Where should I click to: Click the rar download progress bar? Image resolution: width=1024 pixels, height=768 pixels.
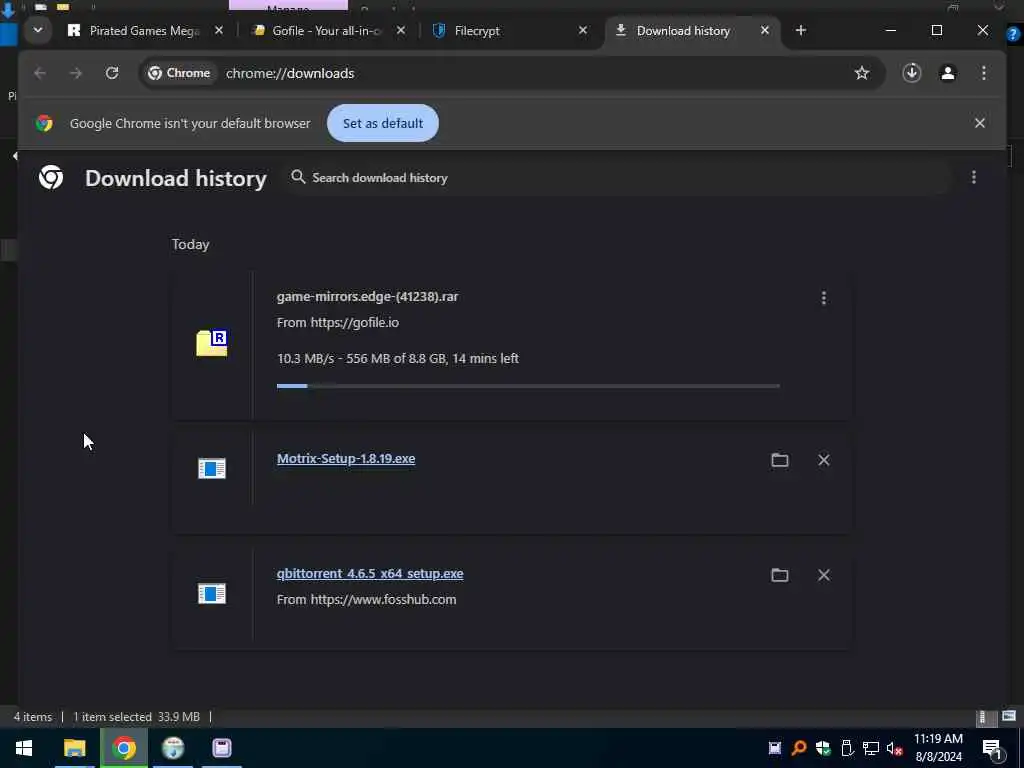coord(528,386)
